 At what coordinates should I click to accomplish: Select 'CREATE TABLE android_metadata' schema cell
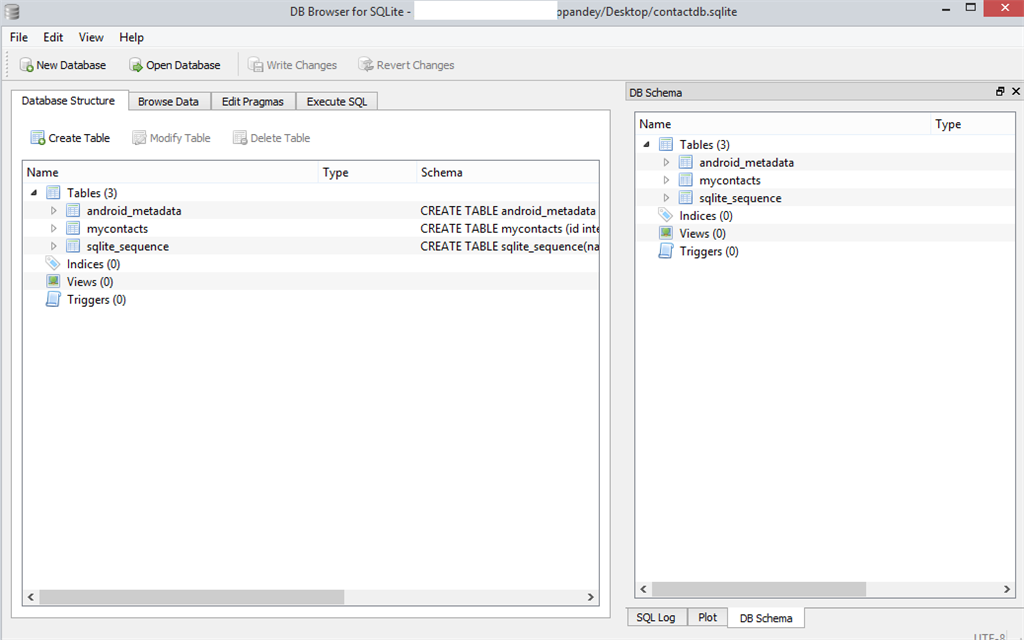508,210
